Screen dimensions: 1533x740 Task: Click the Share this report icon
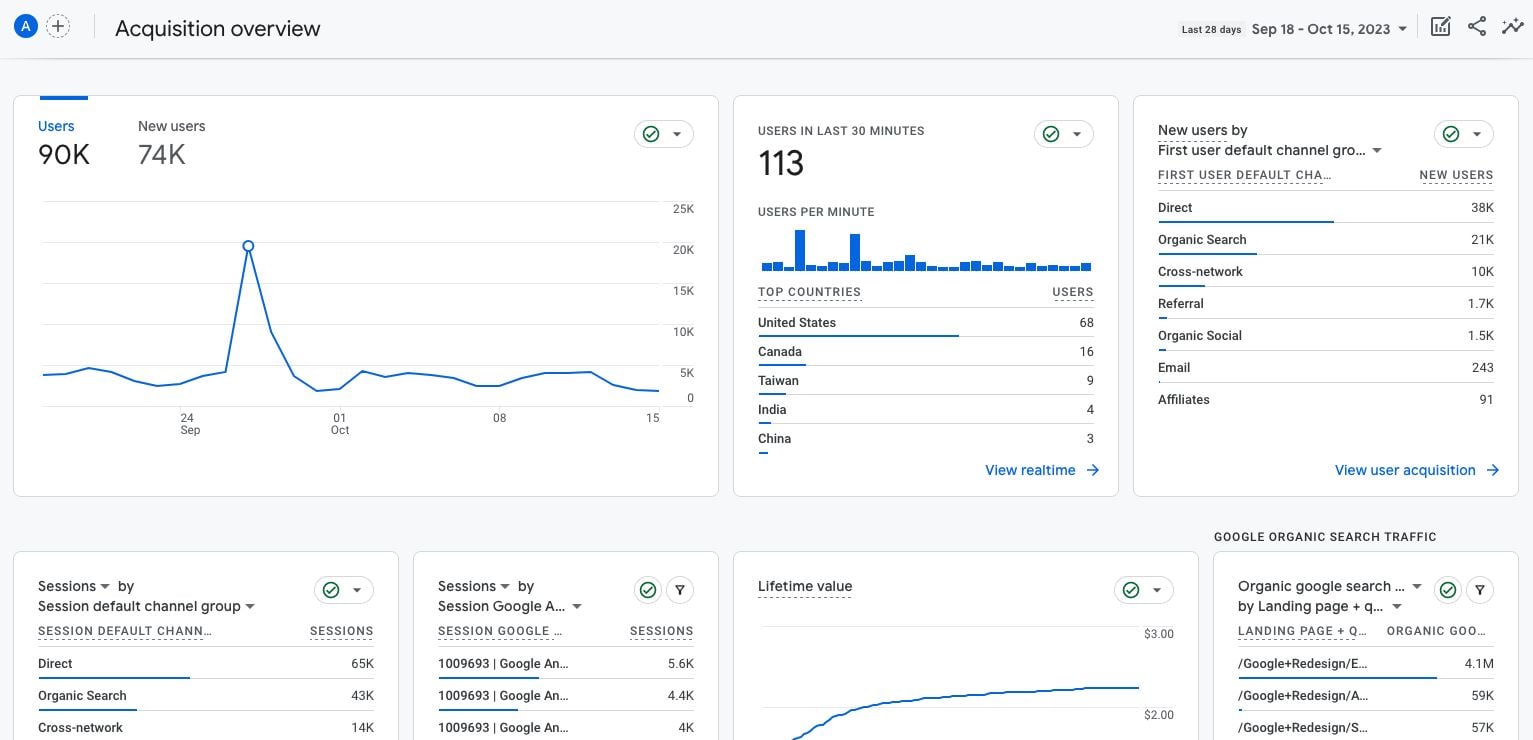coord(1477,26)
